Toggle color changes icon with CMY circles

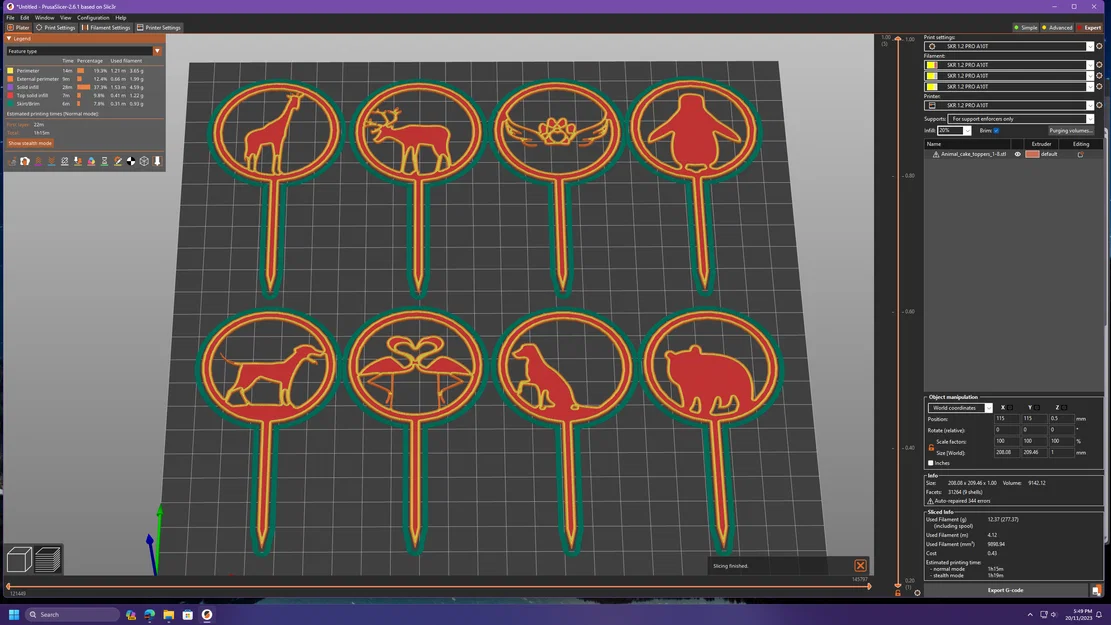[91, 162]
